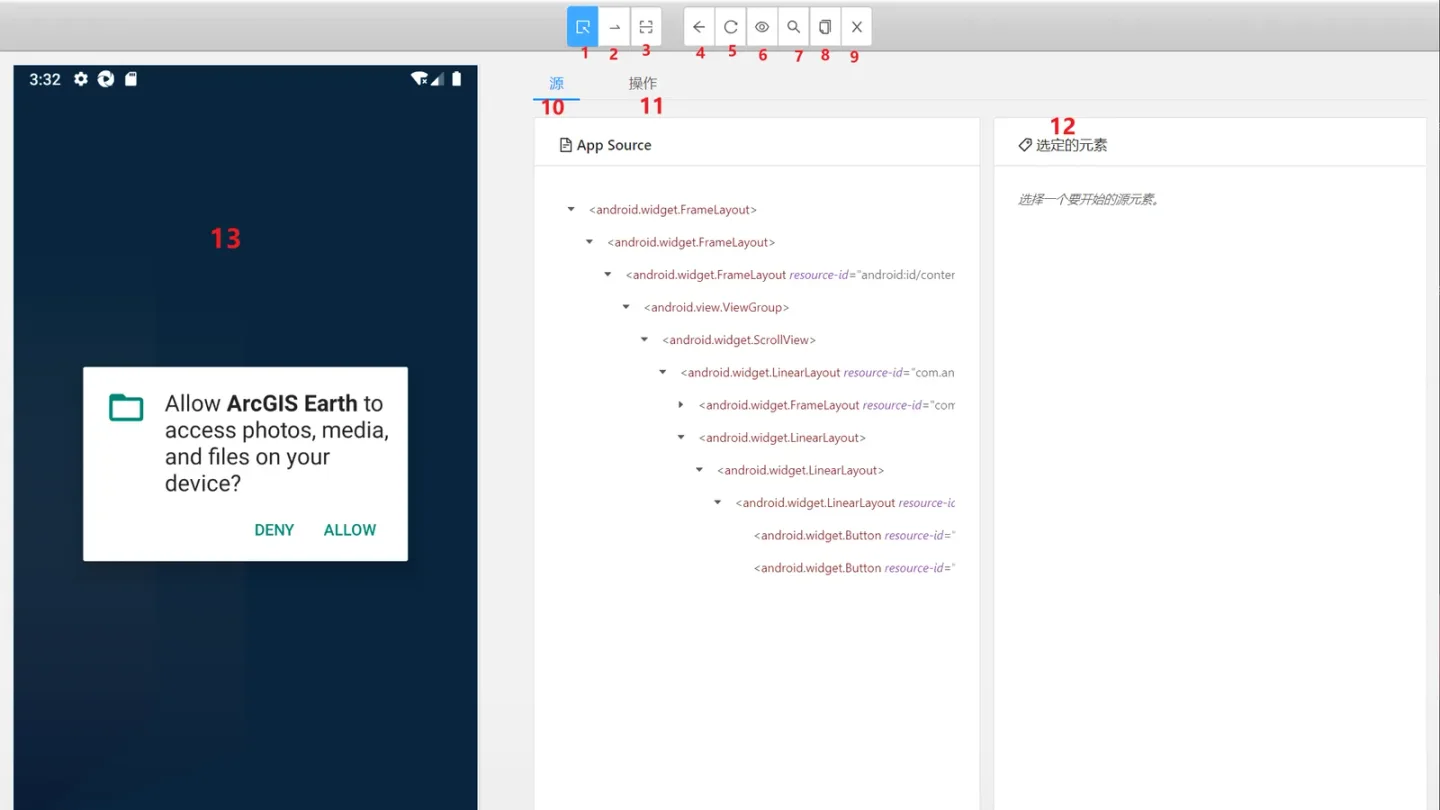This screenshot has width=1440, height=810.
Task: Click the 选定的元素 panel heading
Action: 1063,145
